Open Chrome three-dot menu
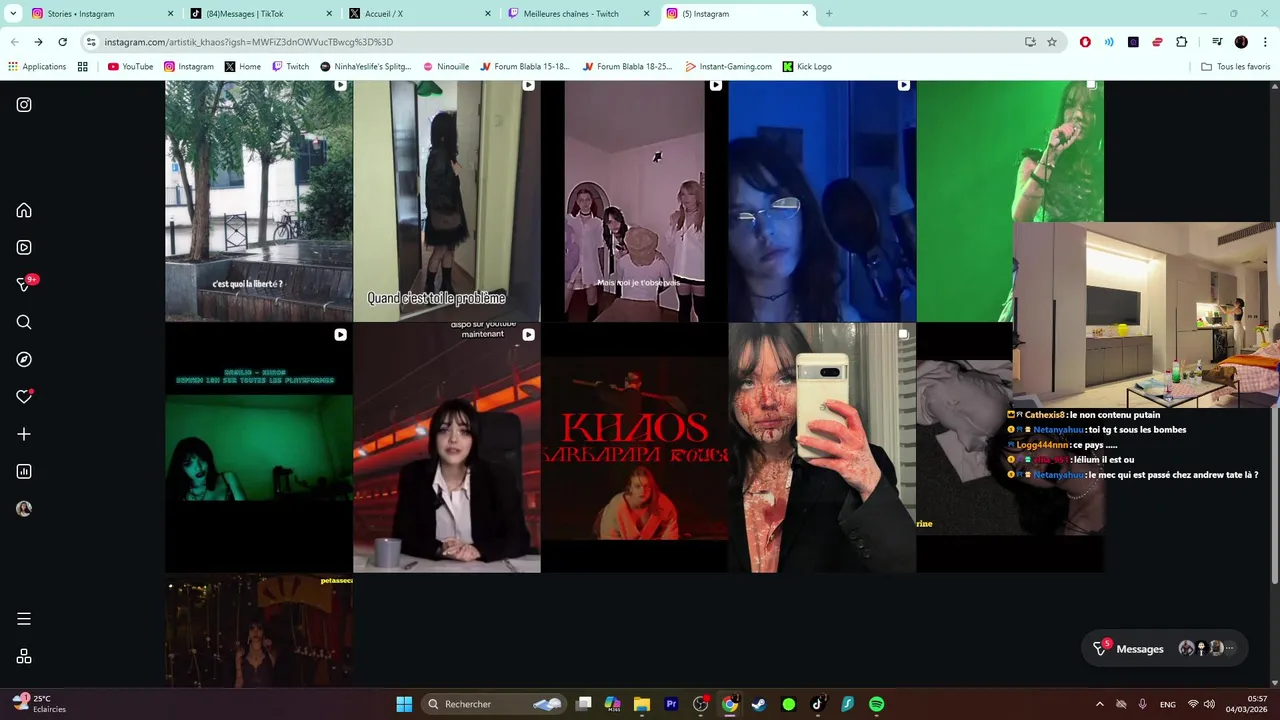The width and height of the screenshot is (1280, 720). 1265,42
